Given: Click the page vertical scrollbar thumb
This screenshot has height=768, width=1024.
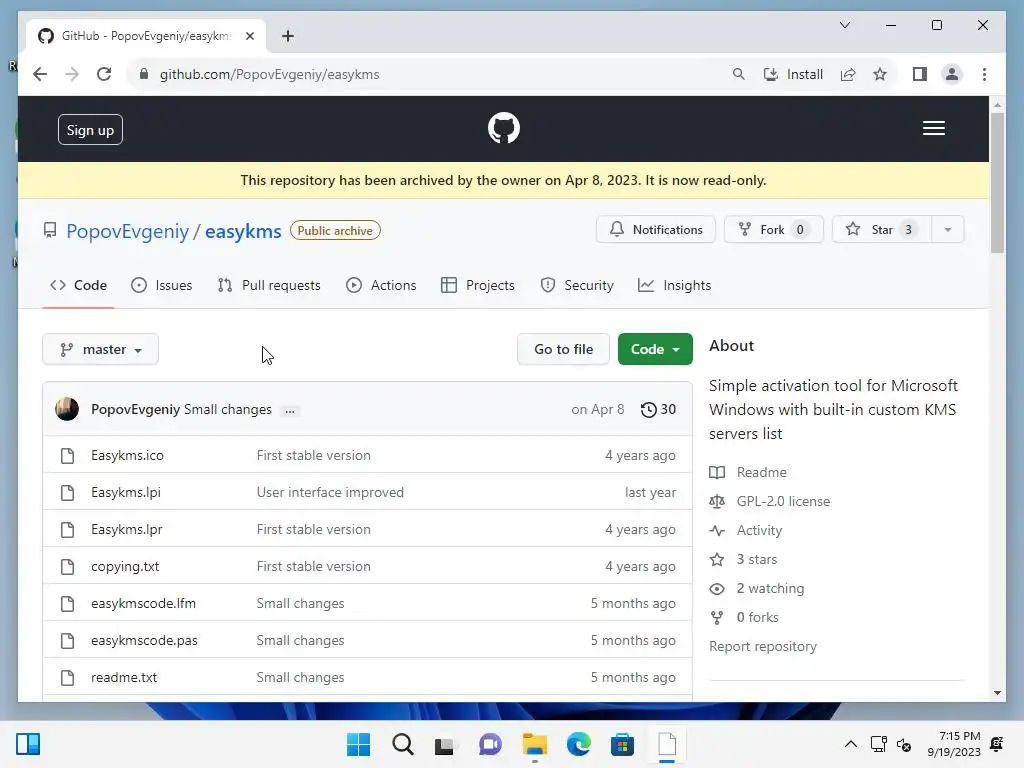Looking at the screenshot, I should pyautogui.click(x=997, y=183).
